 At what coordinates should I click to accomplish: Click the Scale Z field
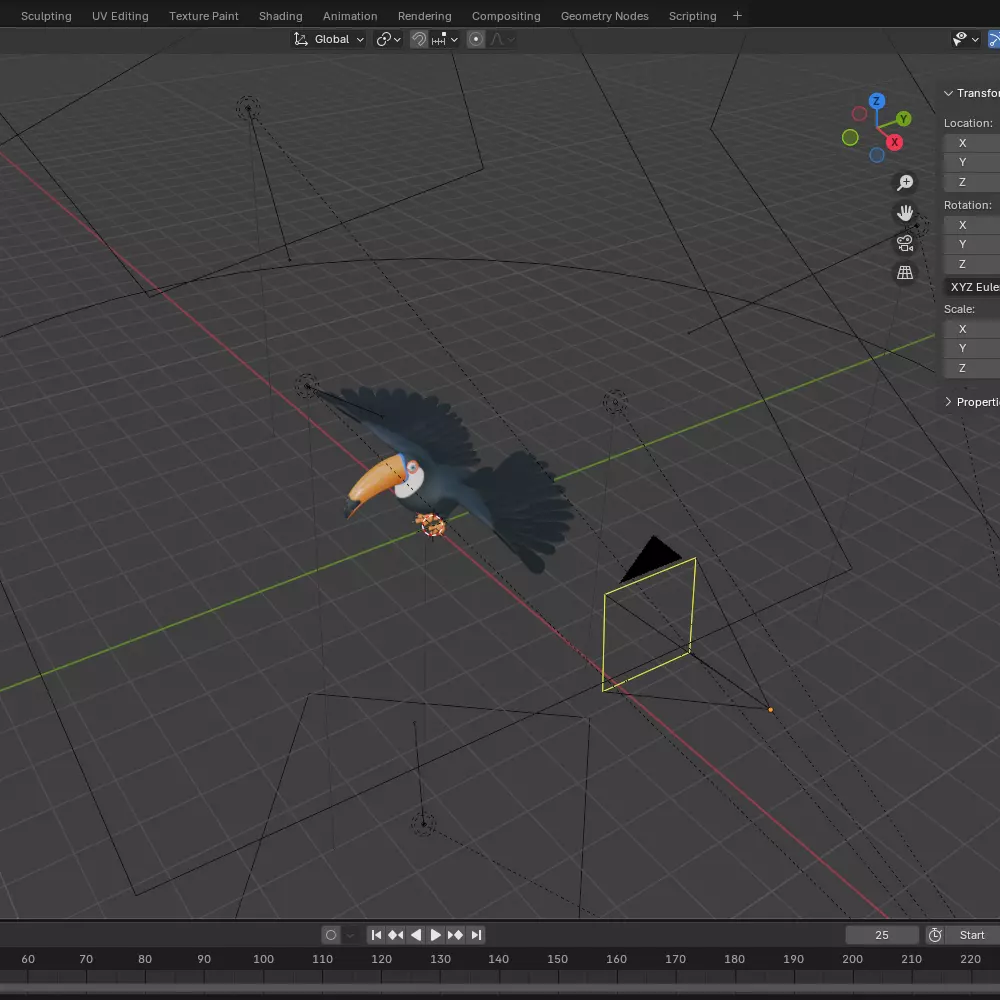[x=971, y=368]
